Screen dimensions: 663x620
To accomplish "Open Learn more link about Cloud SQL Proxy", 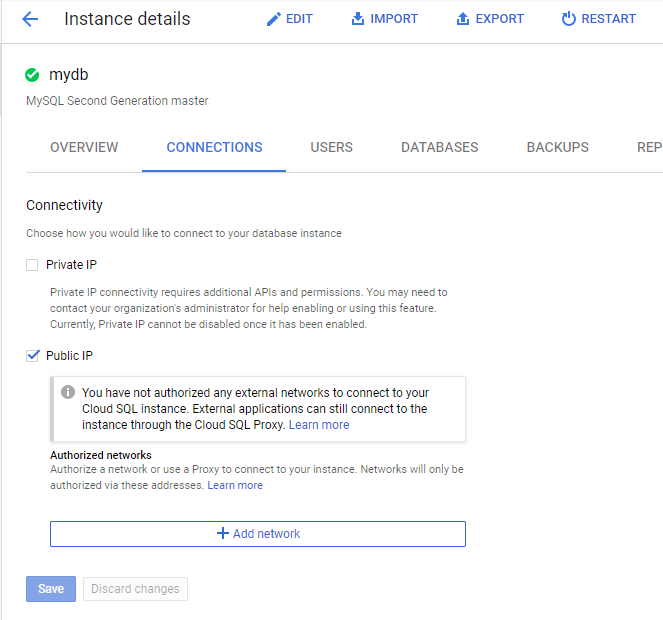I will 319,425.
